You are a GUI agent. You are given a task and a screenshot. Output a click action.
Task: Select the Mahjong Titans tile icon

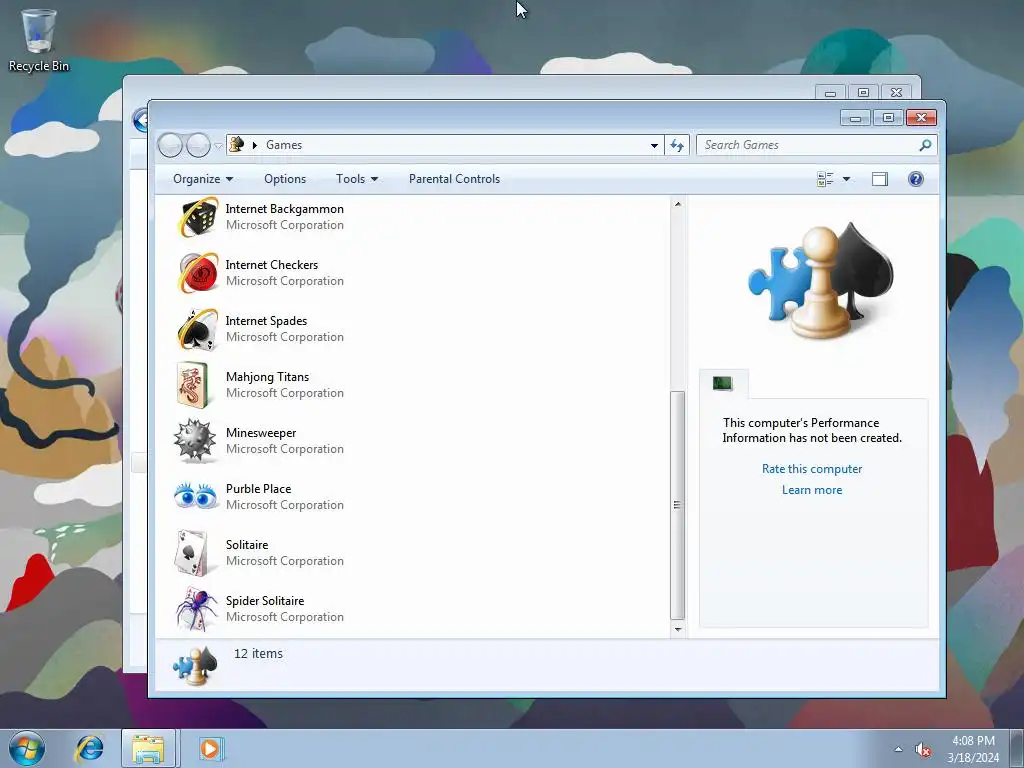tap(193, 385)
